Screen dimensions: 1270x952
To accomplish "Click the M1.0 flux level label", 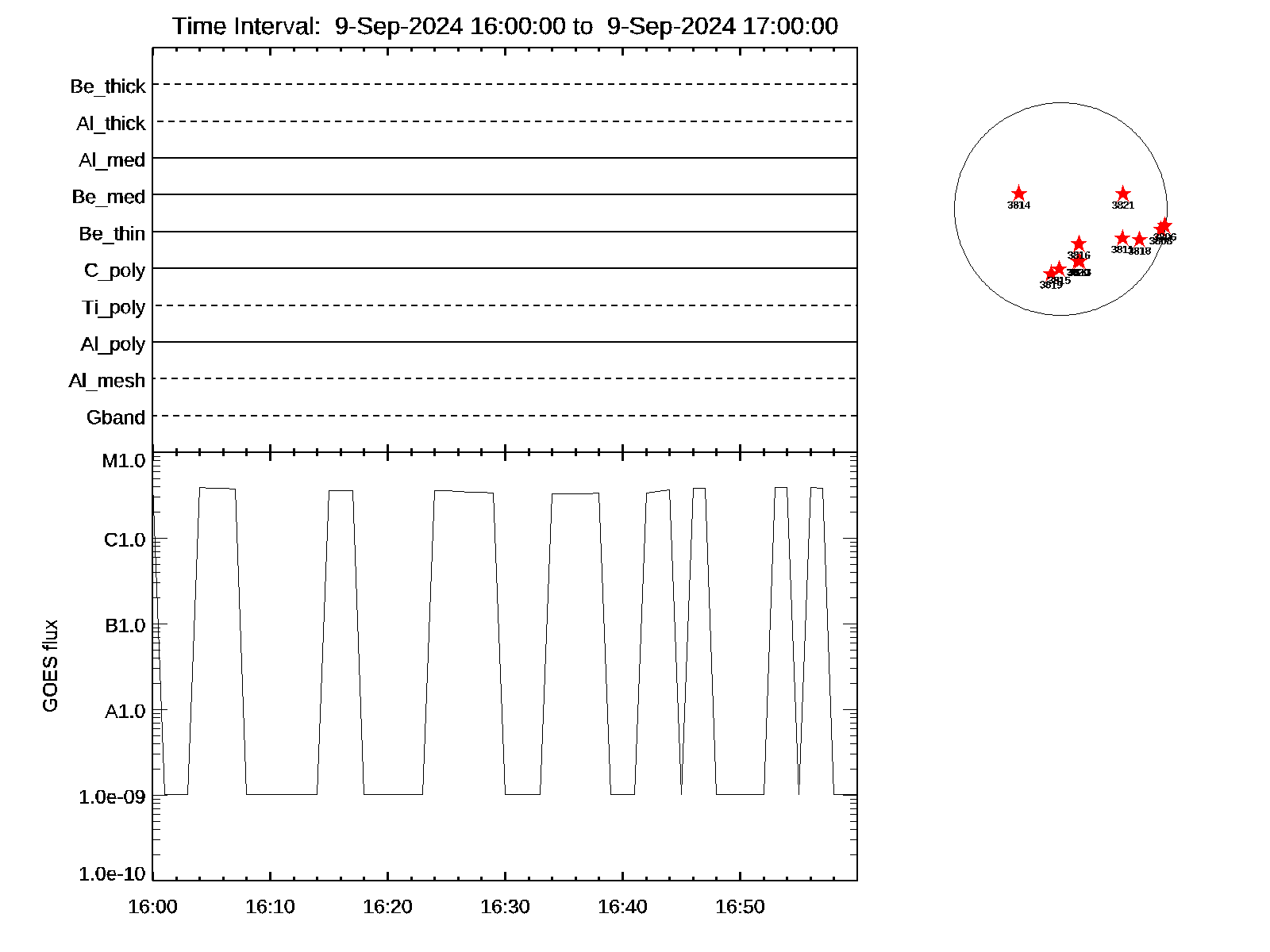I will tap(124, 461).
